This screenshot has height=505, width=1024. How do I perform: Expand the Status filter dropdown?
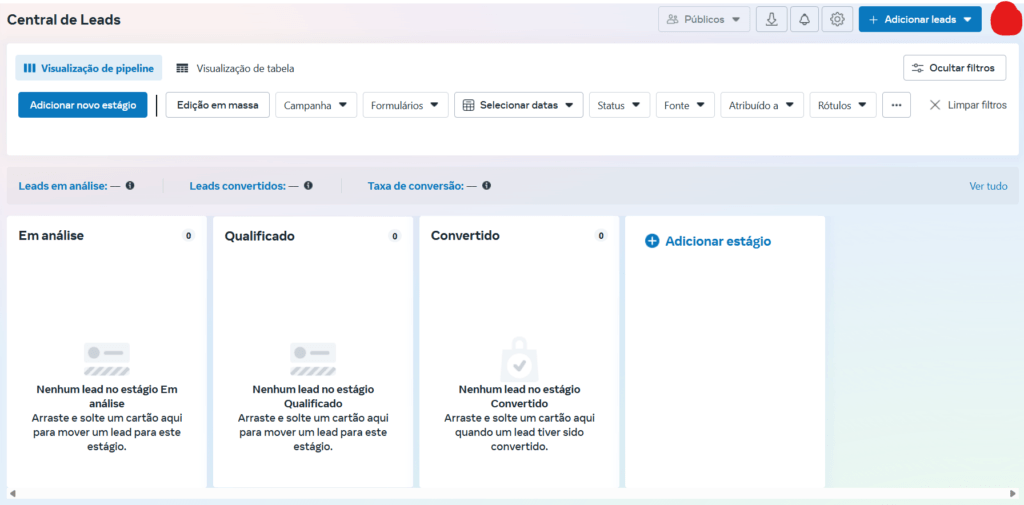[619, 105]
